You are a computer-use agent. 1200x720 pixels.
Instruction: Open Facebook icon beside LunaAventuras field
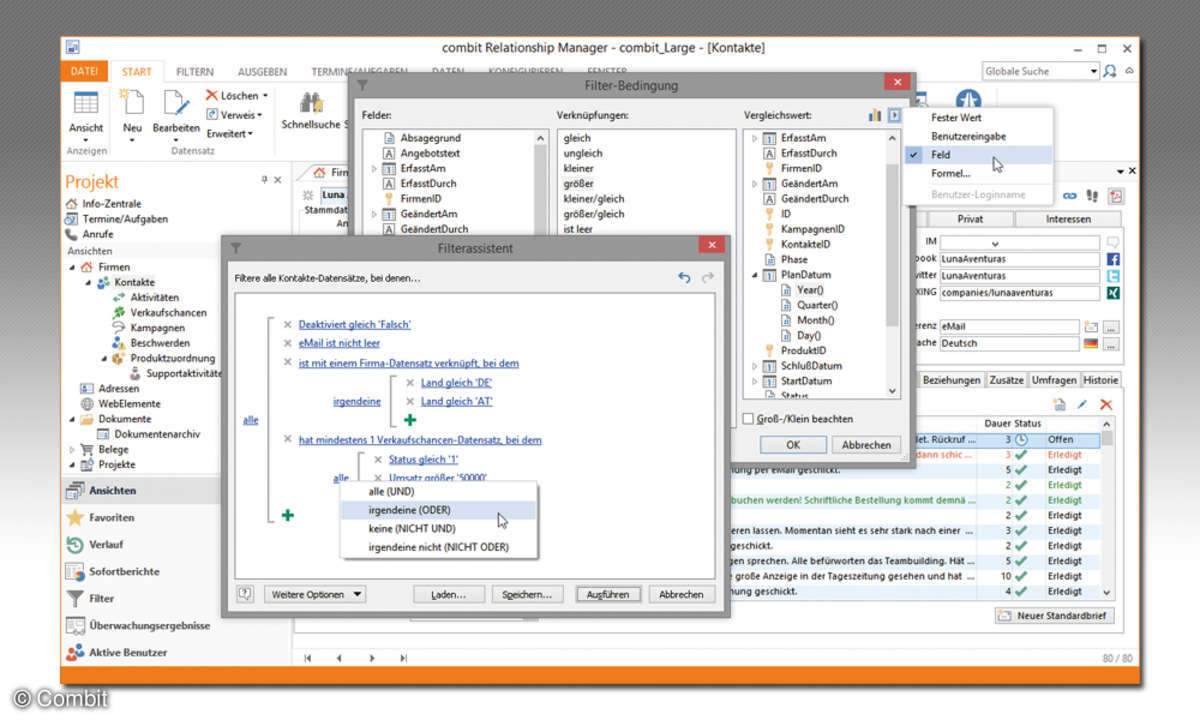(x=1112, y=259)
